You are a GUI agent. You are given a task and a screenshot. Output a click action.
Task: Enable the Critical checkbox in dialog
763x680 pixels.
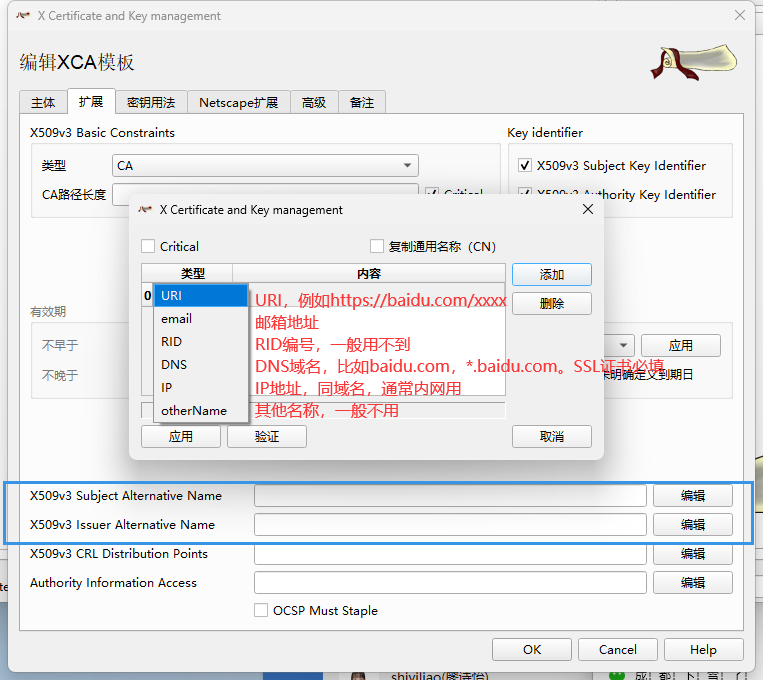(149, 247)
